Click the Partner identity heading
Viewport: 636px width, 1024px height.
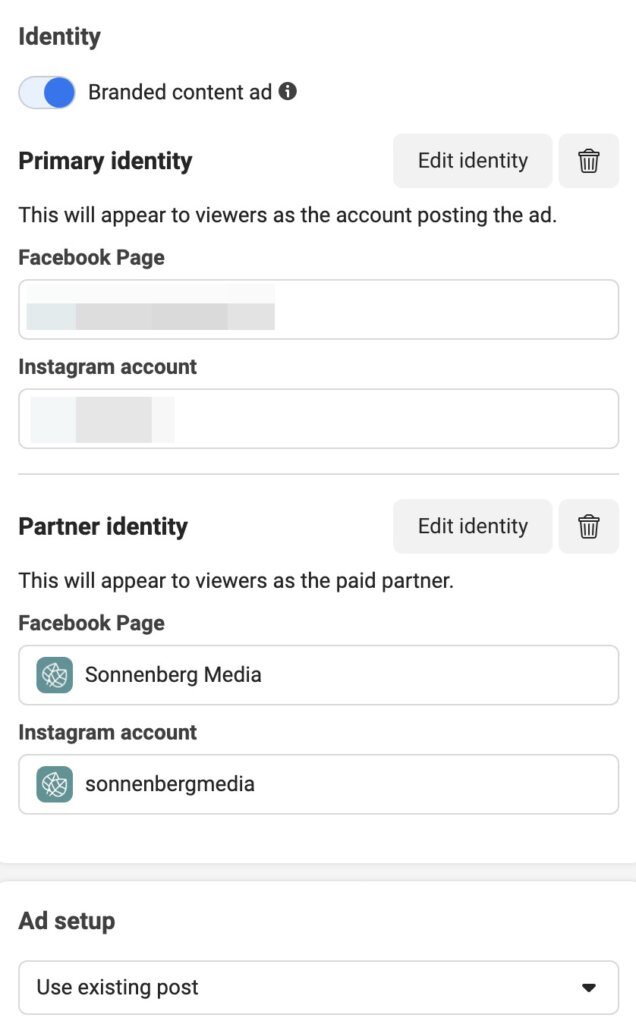tap(103, 527)
